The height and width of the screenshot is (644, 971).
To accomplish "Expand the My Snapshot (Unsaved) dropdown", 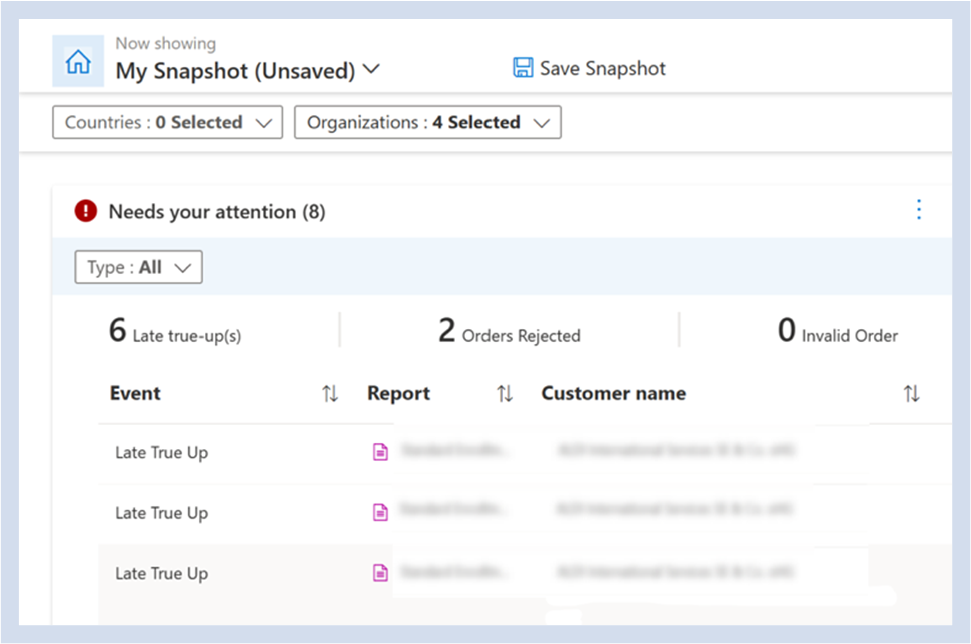I will (371, 70).
